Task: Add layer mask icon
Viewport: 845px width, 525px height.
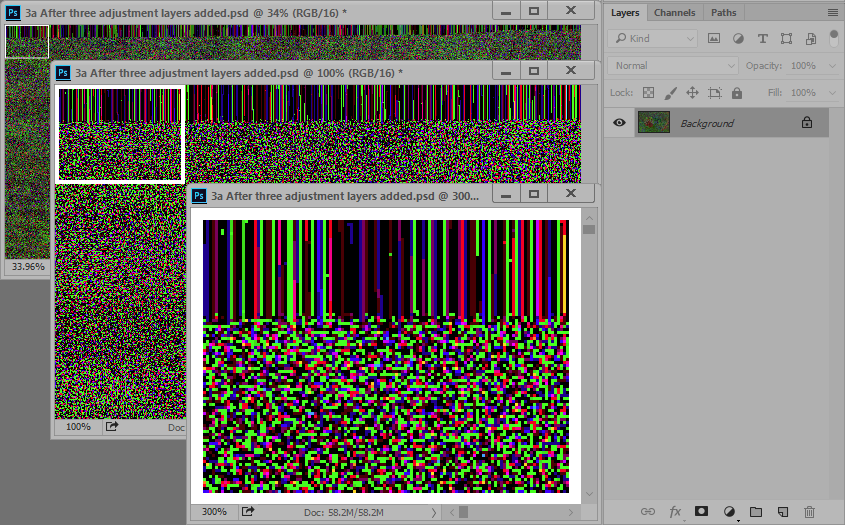Action: (701, 511)
